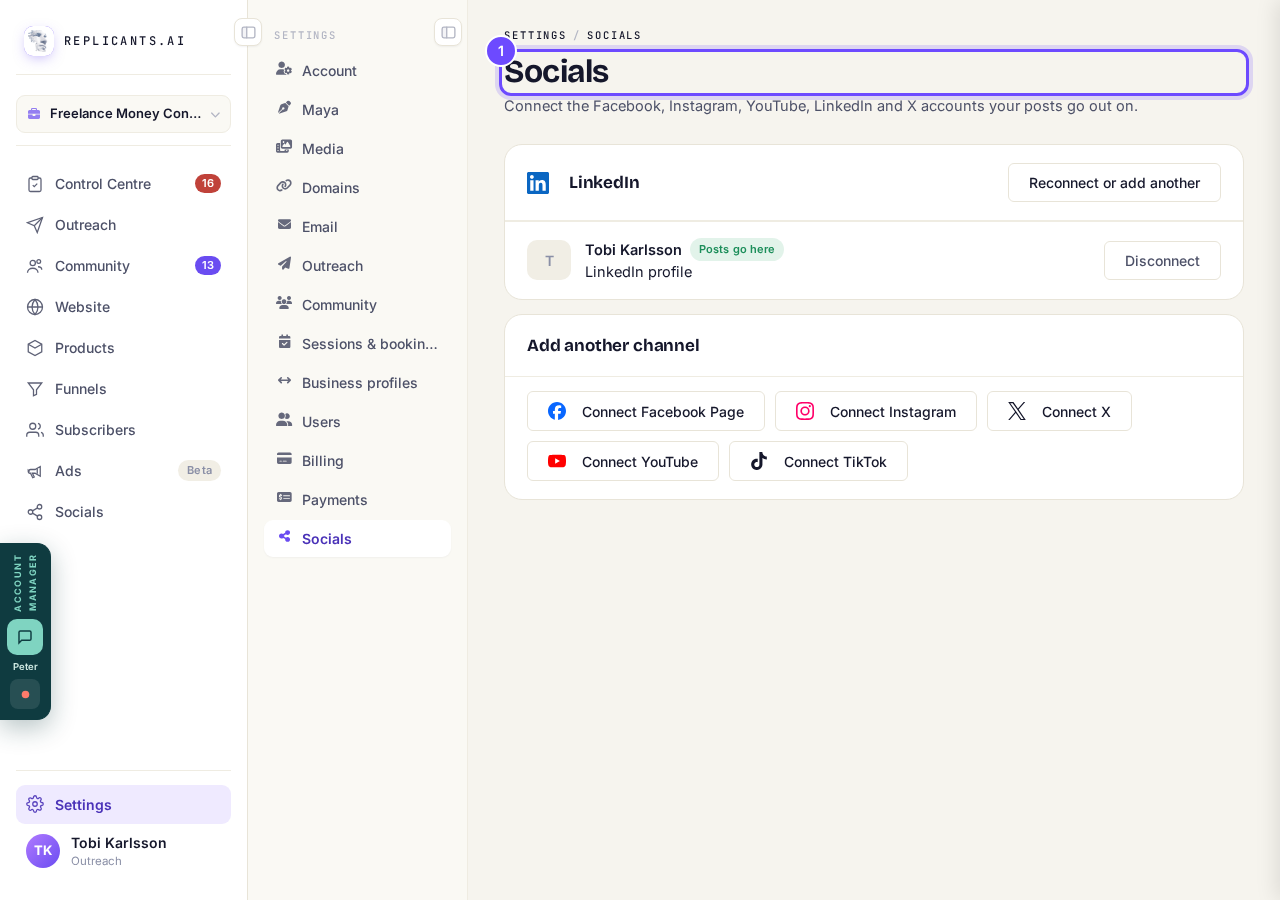
Task: Click the TK user avatar
Action: pyautogui.click(x=43, y=851)
